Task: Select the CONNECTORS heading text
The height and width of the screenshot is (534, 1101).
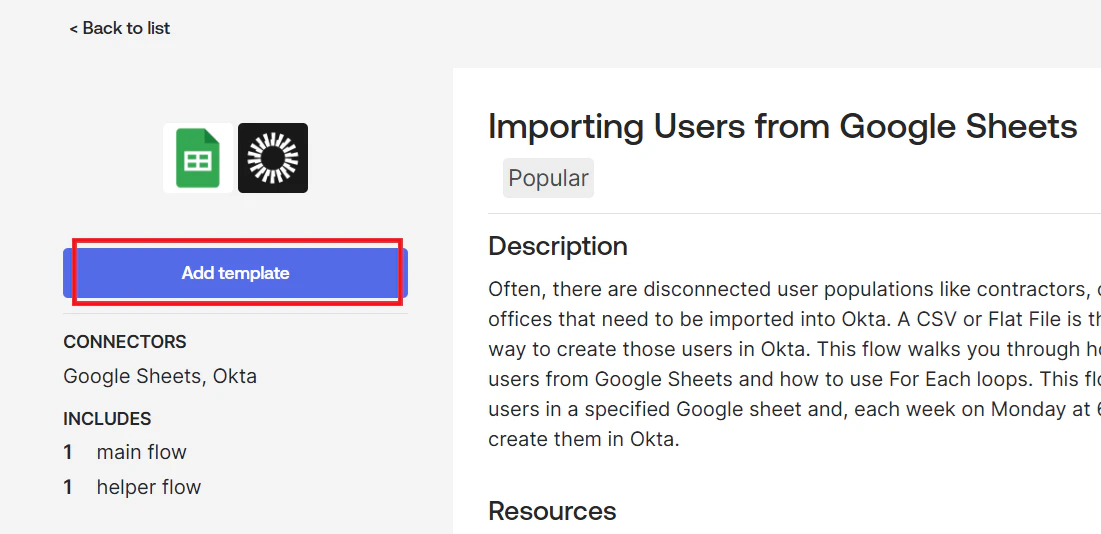Action: 125,342
